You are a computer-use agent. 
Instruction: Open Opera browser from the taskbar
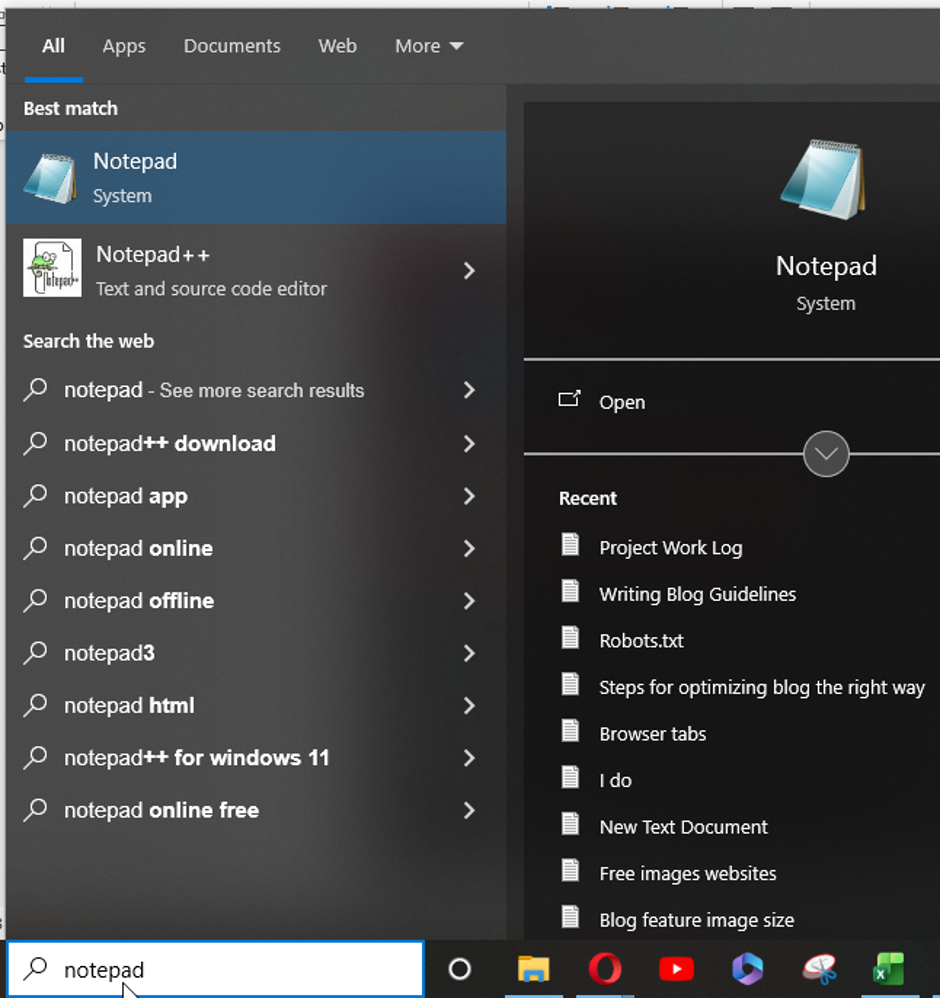[x=605, y=969]
